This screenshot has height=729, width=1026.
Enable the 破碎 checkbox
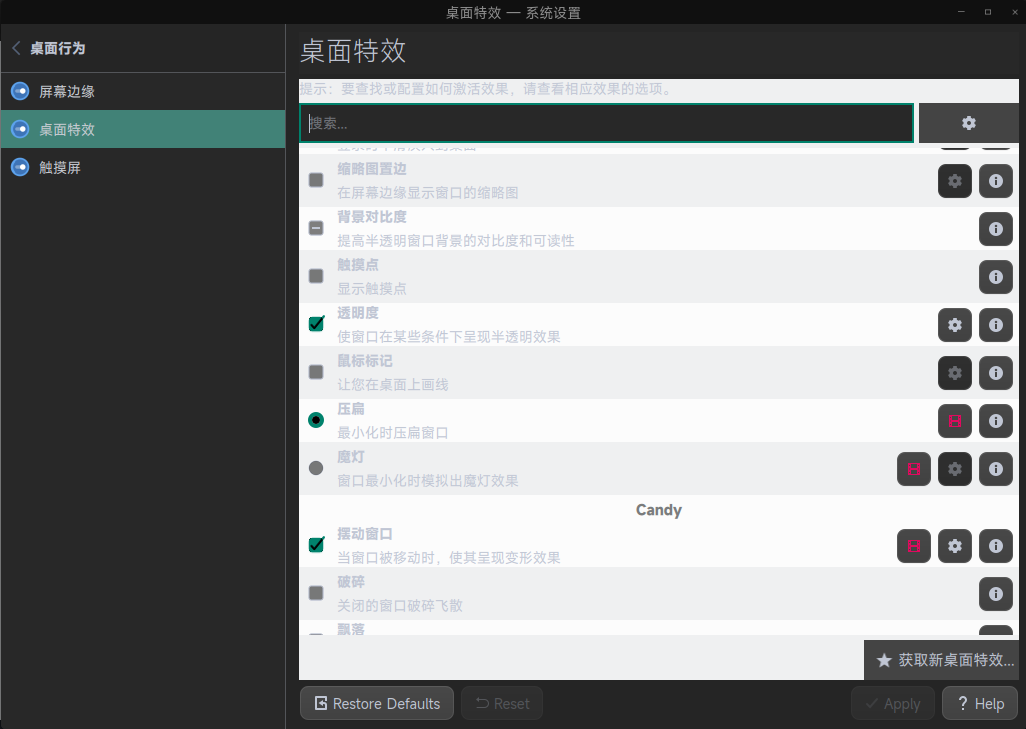tap(316, 593)
